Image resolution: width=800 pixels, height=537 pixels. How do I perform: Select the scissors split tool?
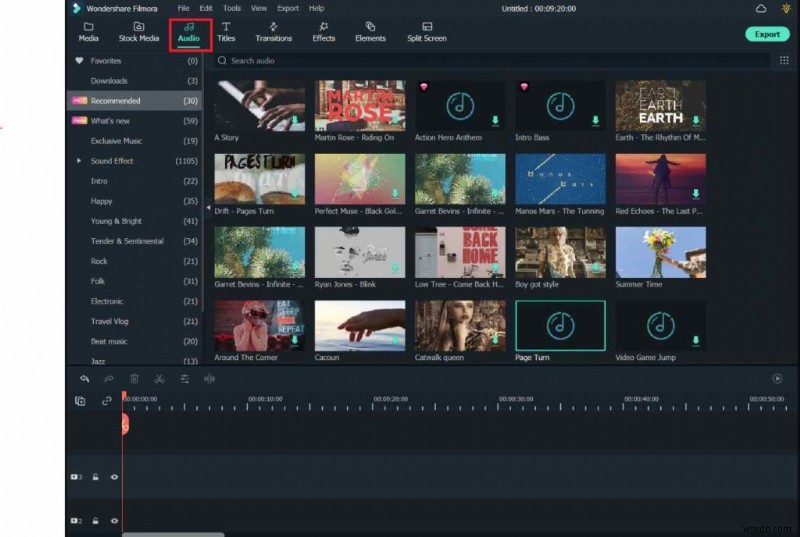[159, 379]
